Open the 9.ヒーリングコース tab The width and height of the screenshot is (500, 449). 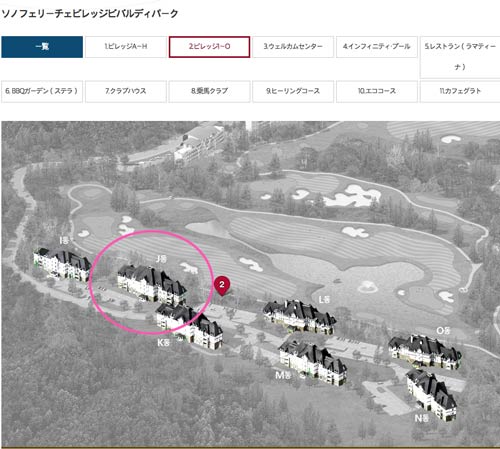[293, 91]
